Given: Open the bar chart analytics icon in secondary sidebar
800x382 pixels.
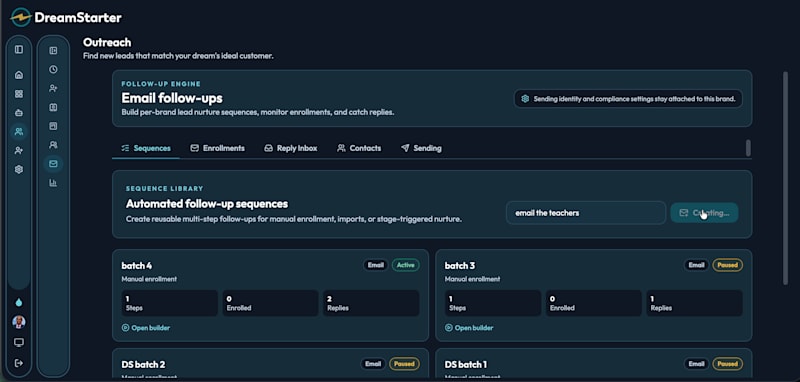Looking at the screenshot, I should click(53, 183).
